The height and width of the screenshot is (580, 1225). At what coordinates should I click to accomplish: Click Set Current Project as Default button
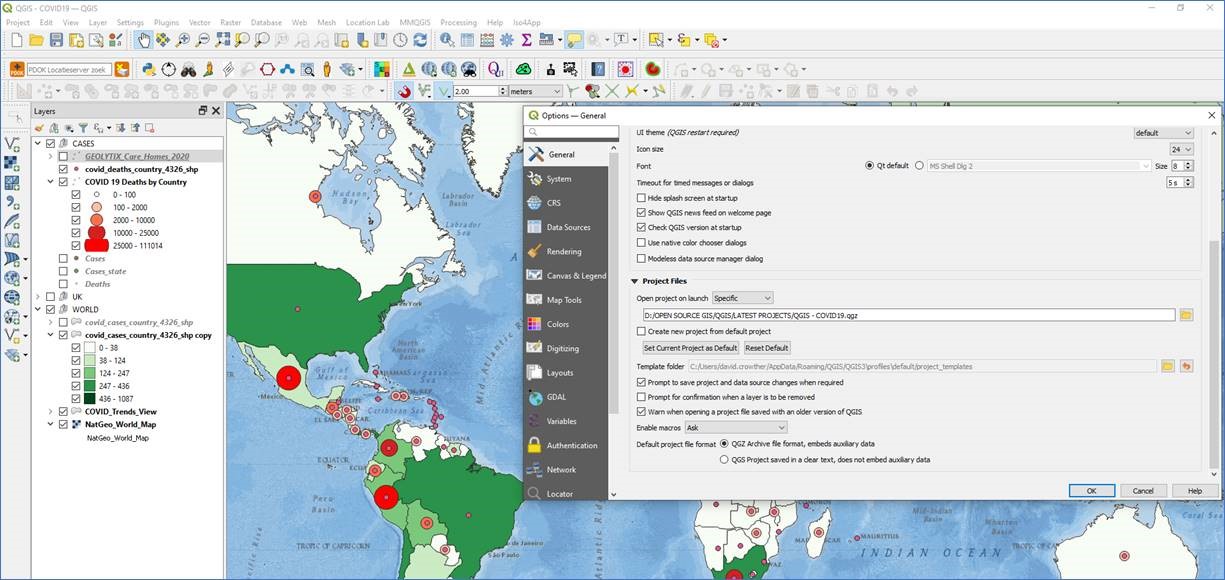(690, 348)
